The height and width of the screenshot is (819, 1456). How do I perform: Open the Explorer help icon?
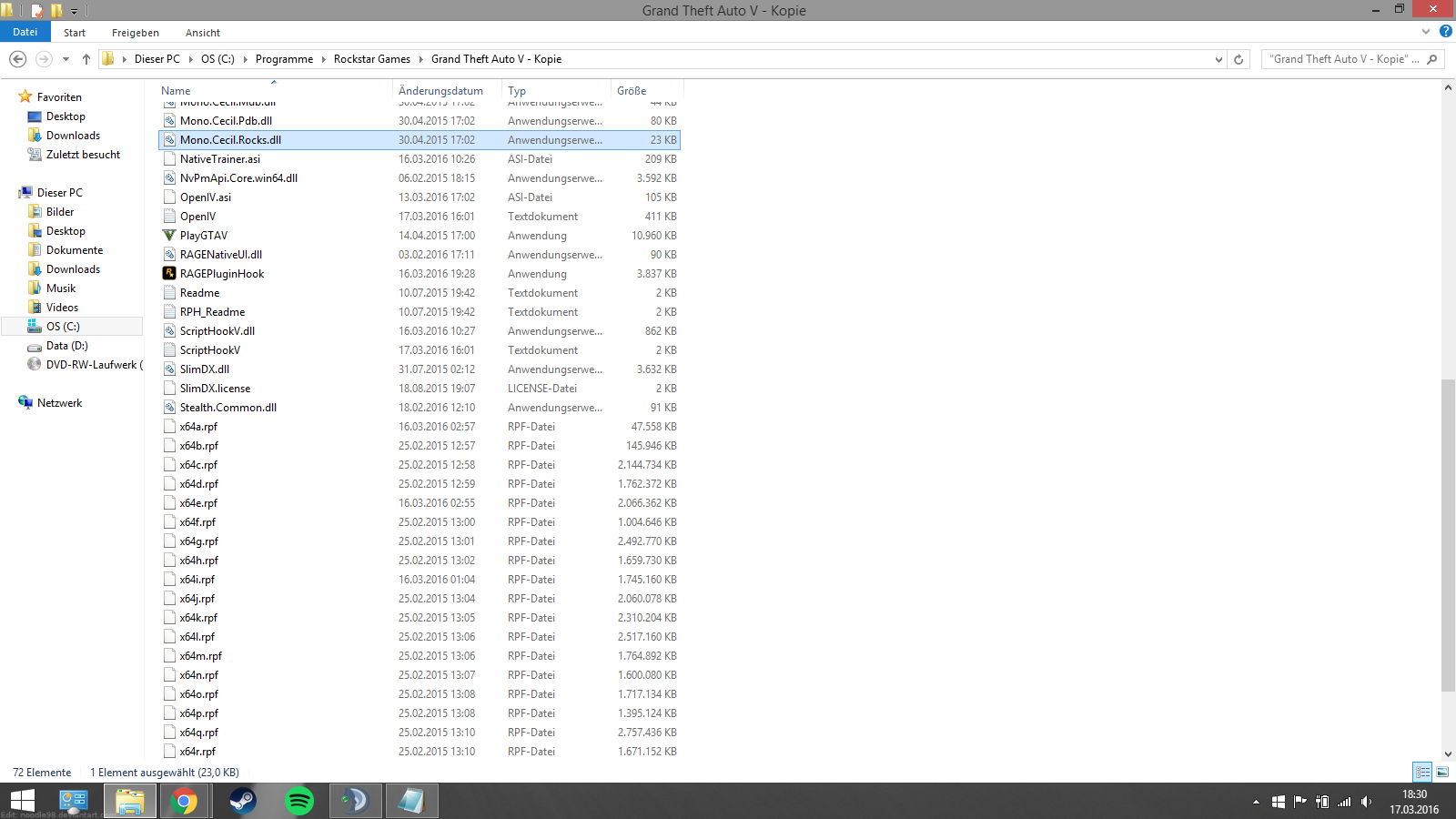click(x=1446, y=32)
